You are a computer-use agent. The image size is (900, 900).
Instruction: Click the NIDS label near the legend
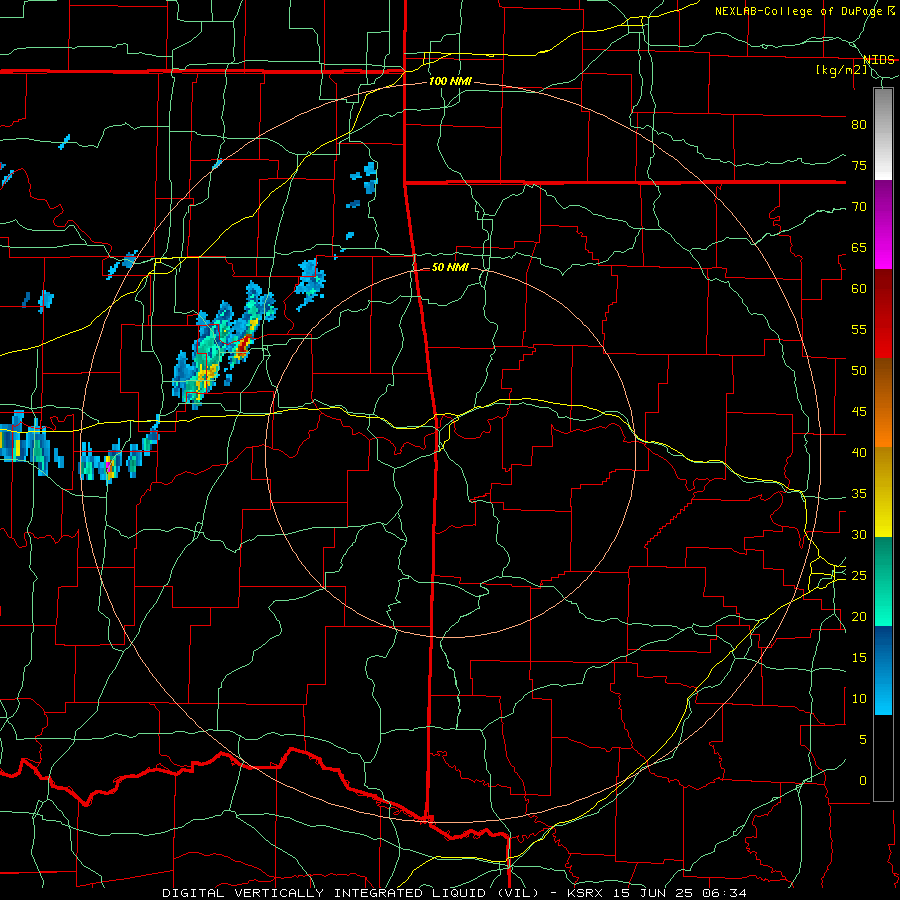coord(879,60)
